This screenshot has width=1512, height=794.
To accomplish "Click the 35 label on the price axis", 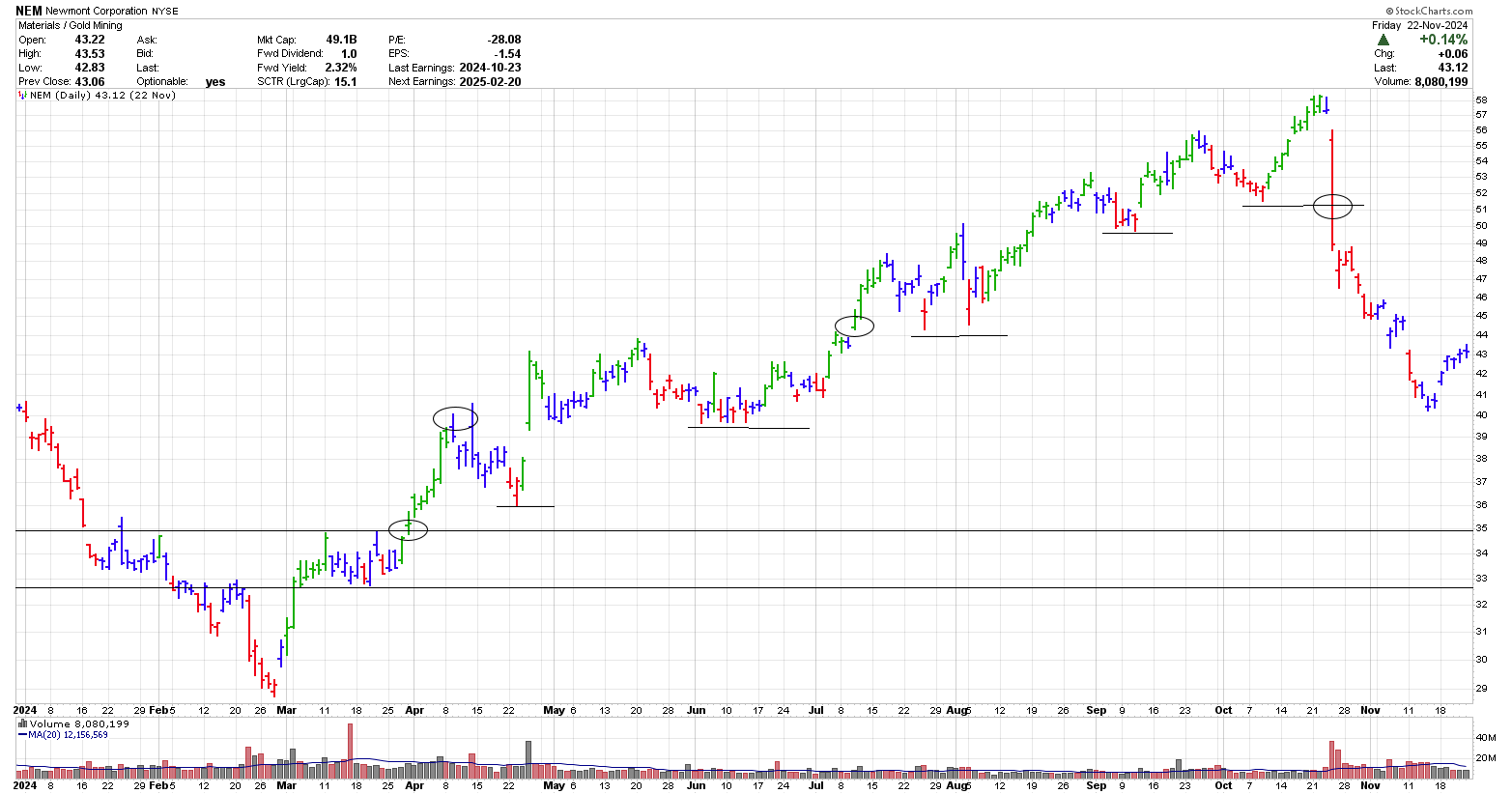I will 1481,529.
